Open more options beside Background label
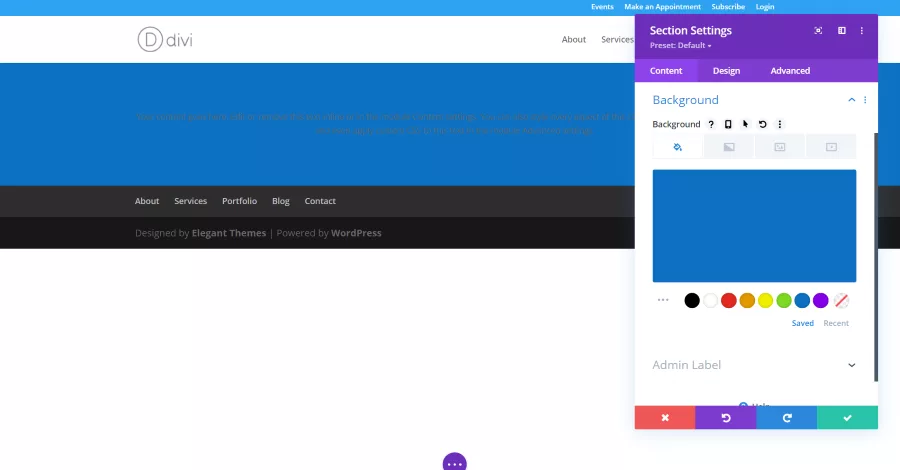Screen dimensions: 900x470 click(x=779, y=124)
